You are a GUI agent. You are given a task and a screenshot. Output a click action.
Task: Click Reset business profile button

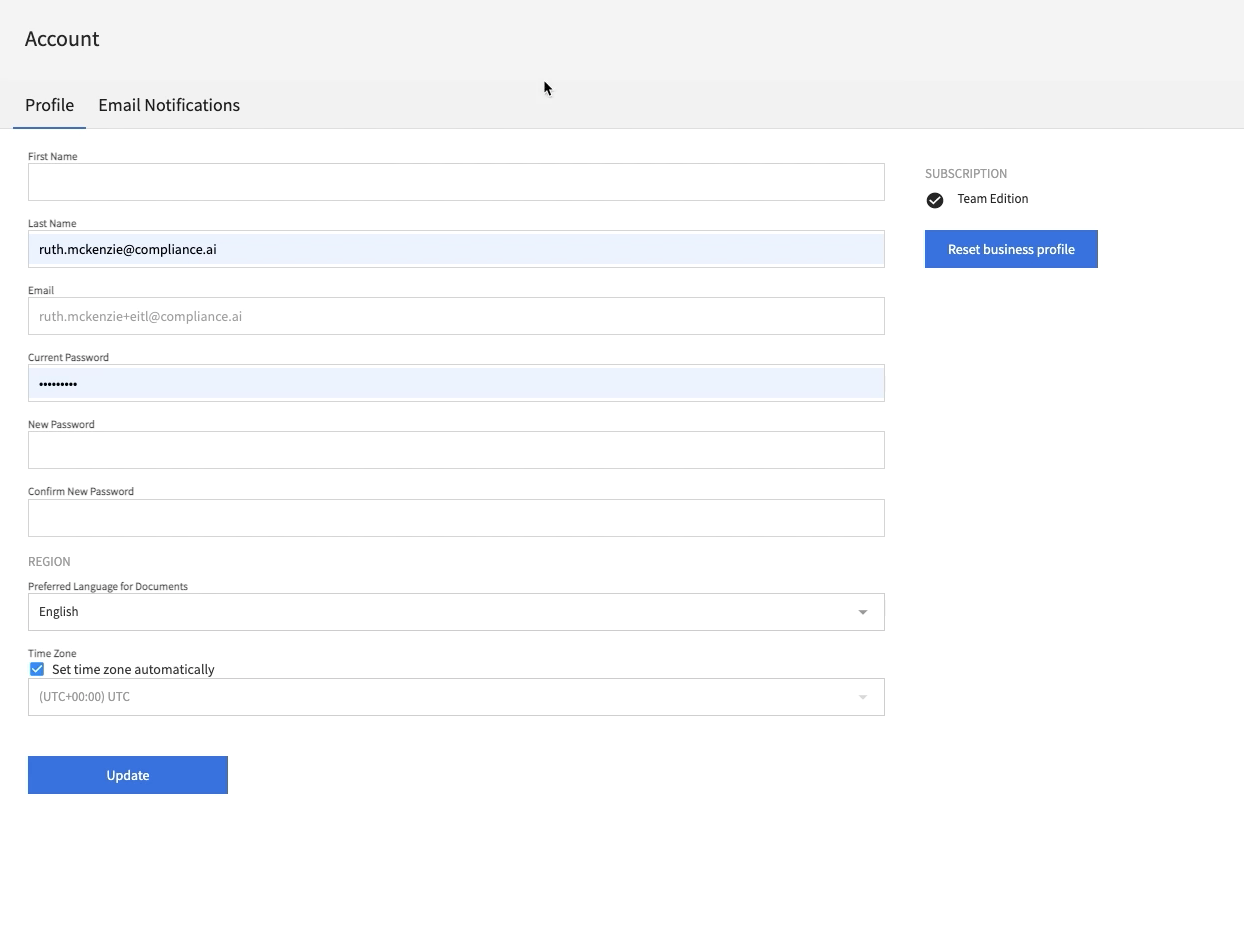tap(1011, 249)
